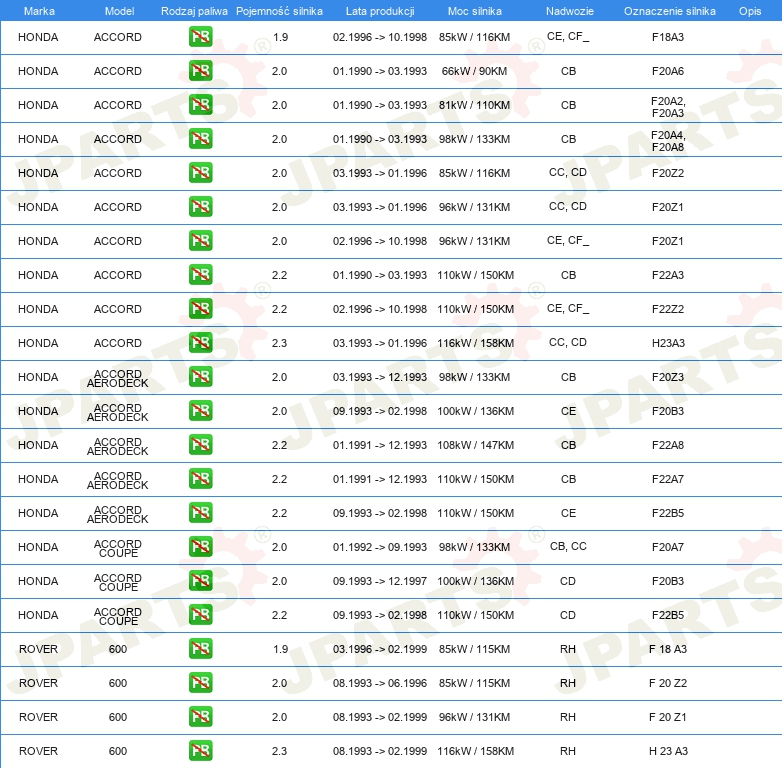Select the 08.1993 -> 06.1996 production cell
Screen dimensions: 782x768
point(380,683)
